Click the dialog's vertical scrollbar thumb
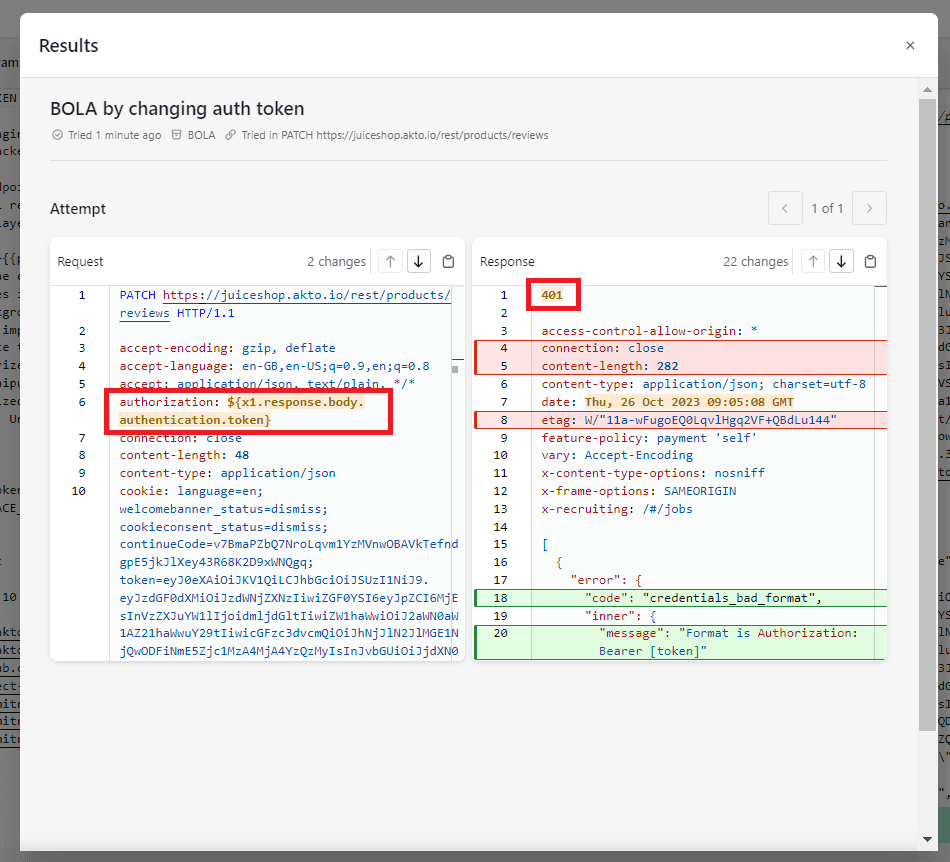 (927, 415)
